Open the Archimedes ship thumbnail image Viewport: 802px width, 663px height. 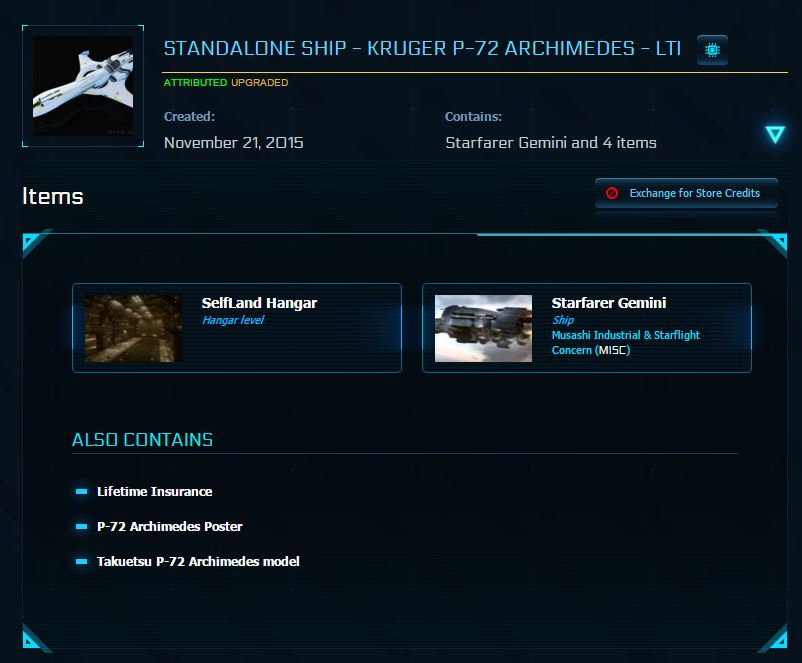tap(83, 86)
